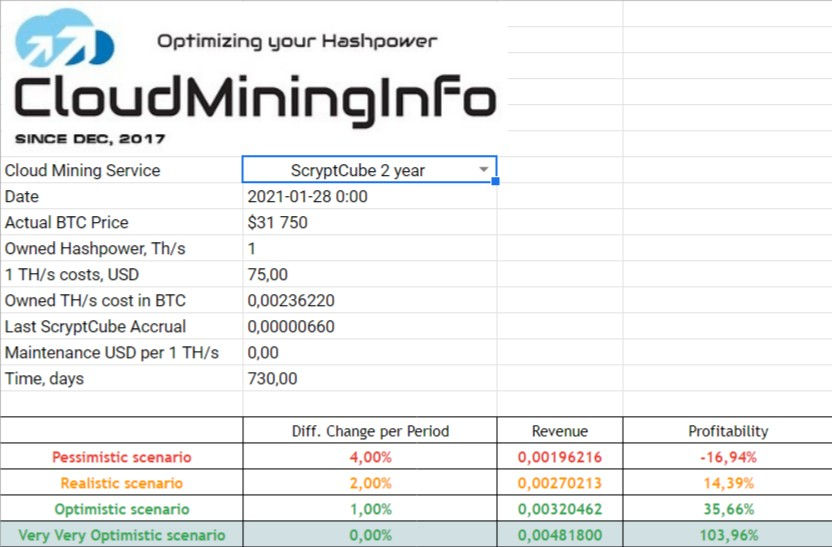Click the CloudMiningInfo cloud logo
The height and width of the screenshot is (547, 832).
[65, 38]
